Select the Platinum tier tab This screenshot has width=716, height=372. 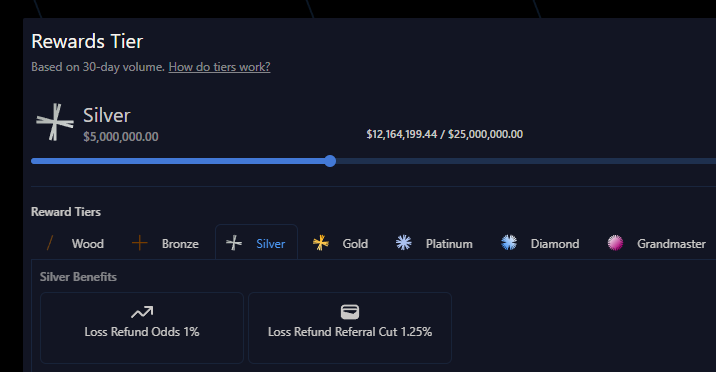point(434,243)
